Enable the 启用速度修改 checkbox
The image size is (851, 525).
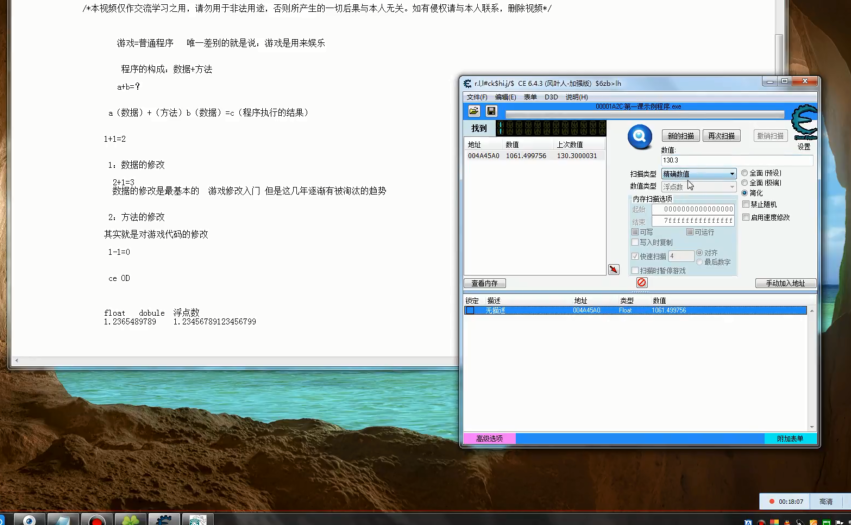tap(744, 217)
